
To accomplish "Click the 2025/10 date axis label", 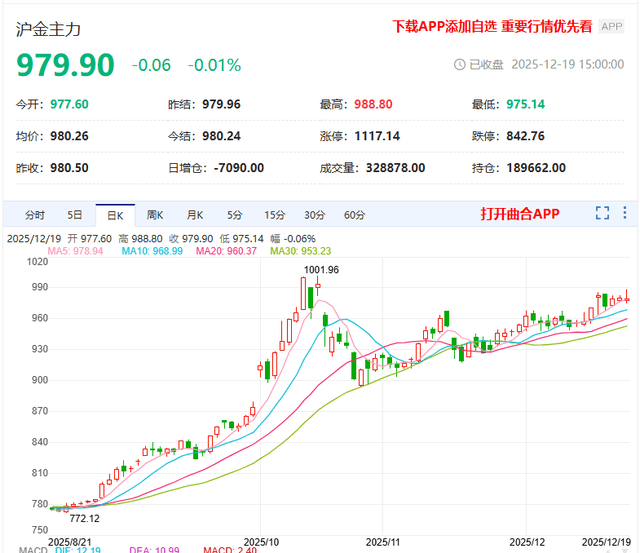I will pyautogui.click(x=261, y=542).
